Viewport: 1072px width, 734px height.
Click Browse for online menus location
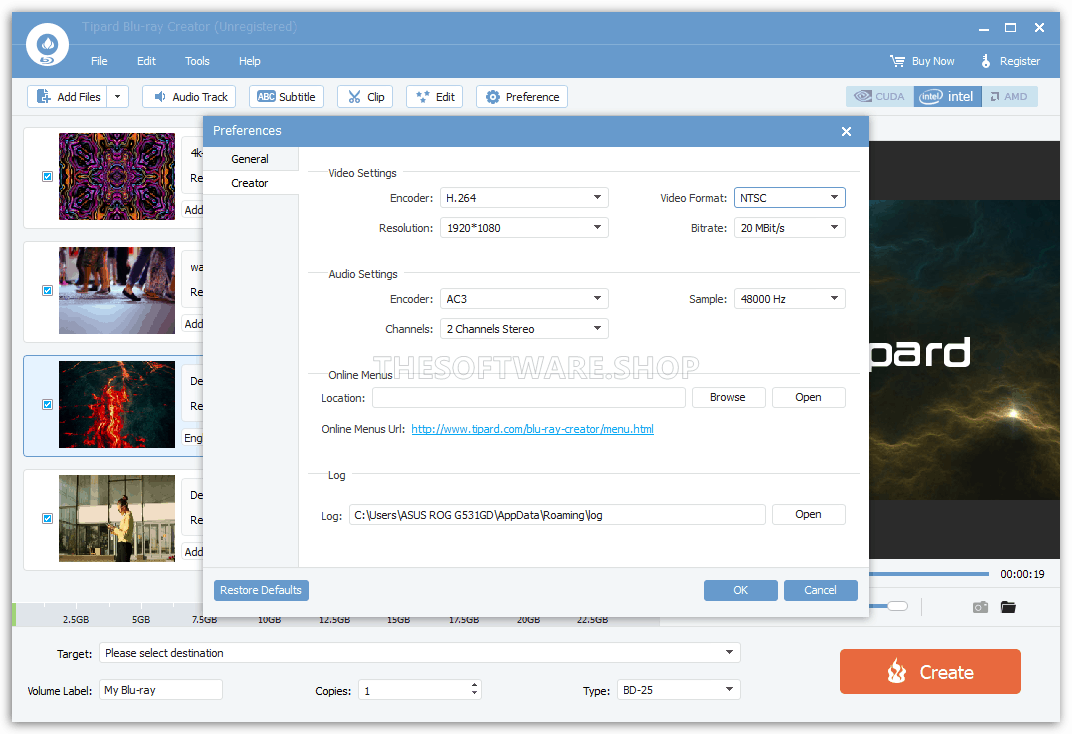click(x=728, y=398)
